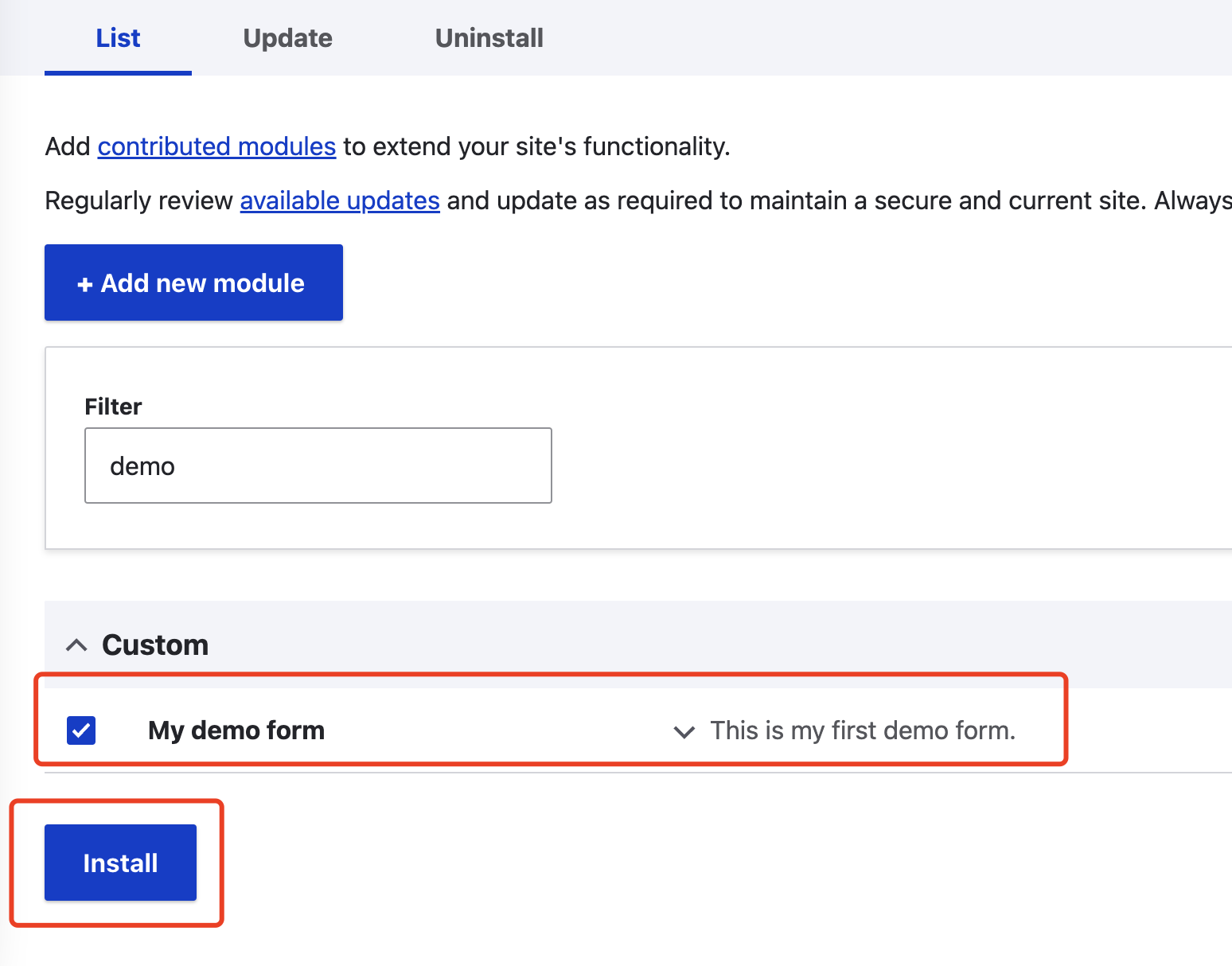Click the My demo form module name
This screenshot has width=1232, height=966.
click(236, 730)
